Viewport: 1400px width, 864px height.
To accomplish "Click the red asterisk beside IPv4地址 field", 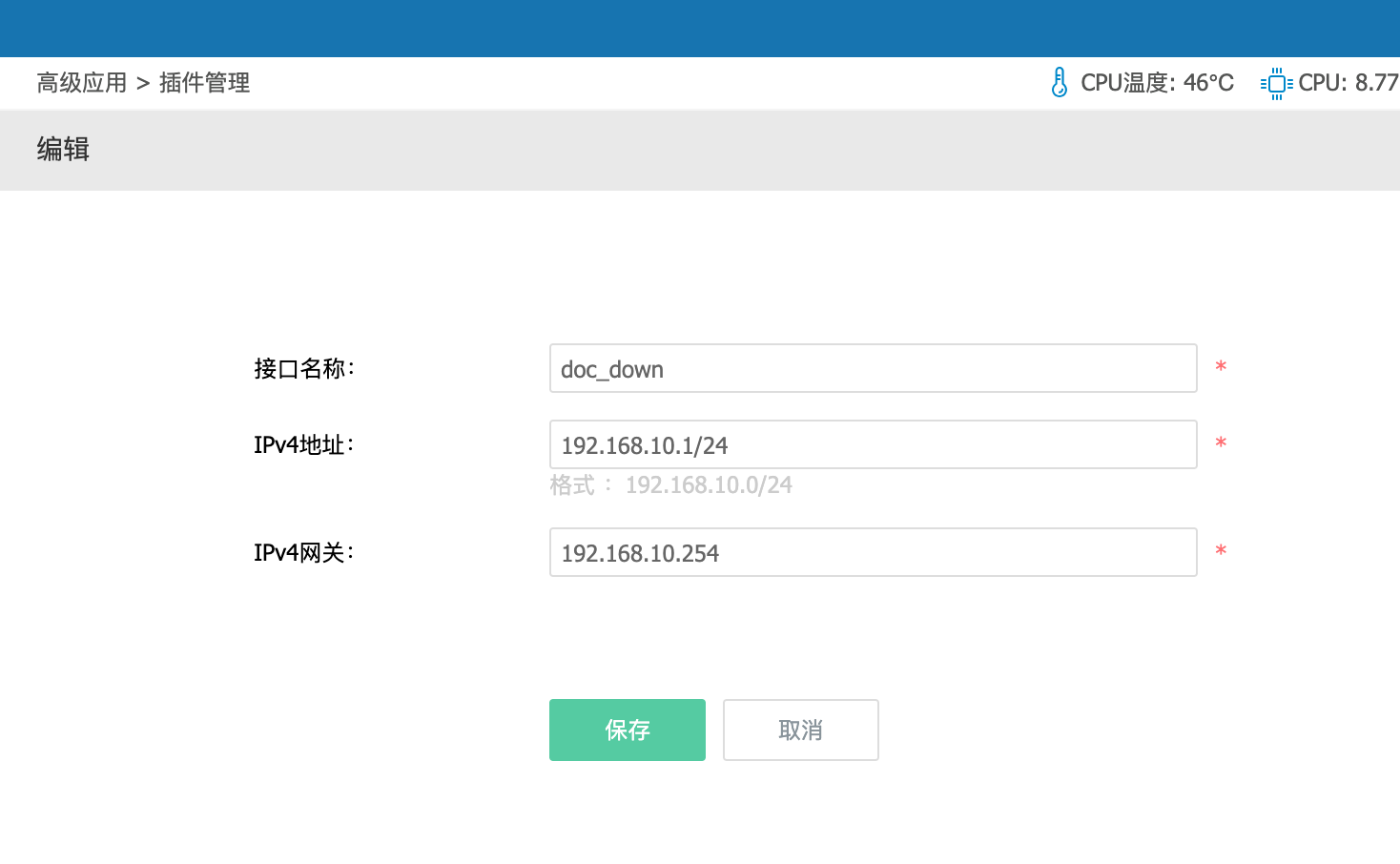I will point(1221,444).
